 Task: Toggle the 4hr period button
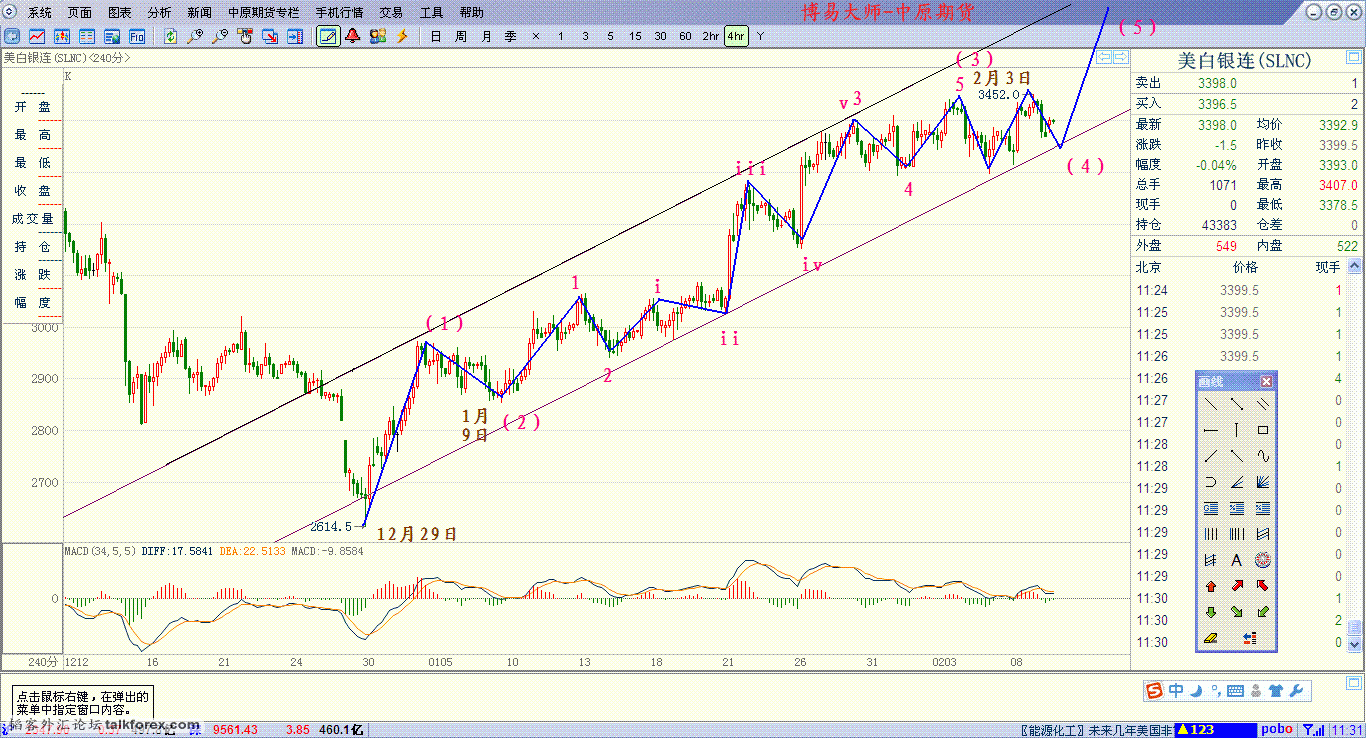click(736, 36)
